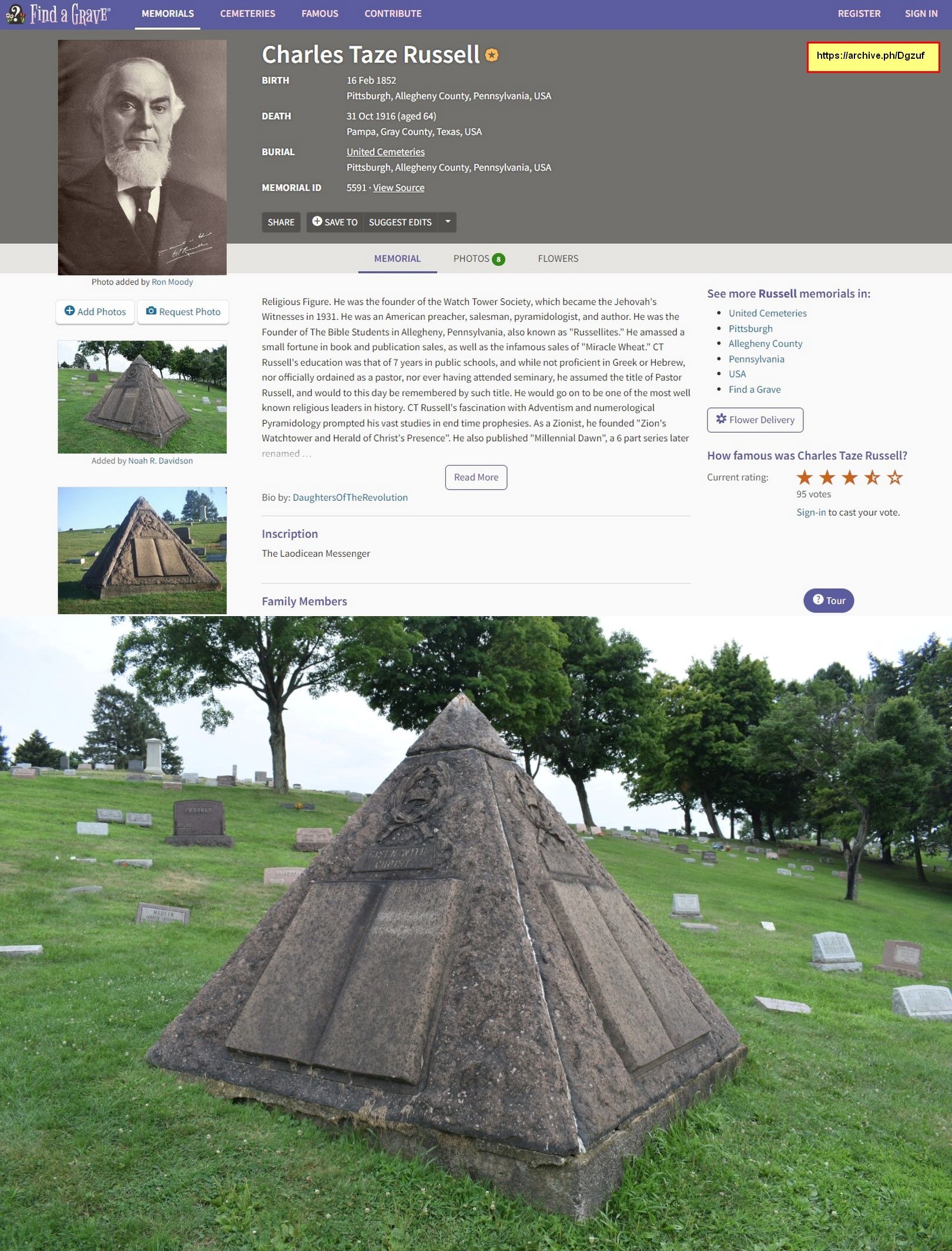
Task: Open the Pittsburgh memorials link
Action: pos(750,329)
